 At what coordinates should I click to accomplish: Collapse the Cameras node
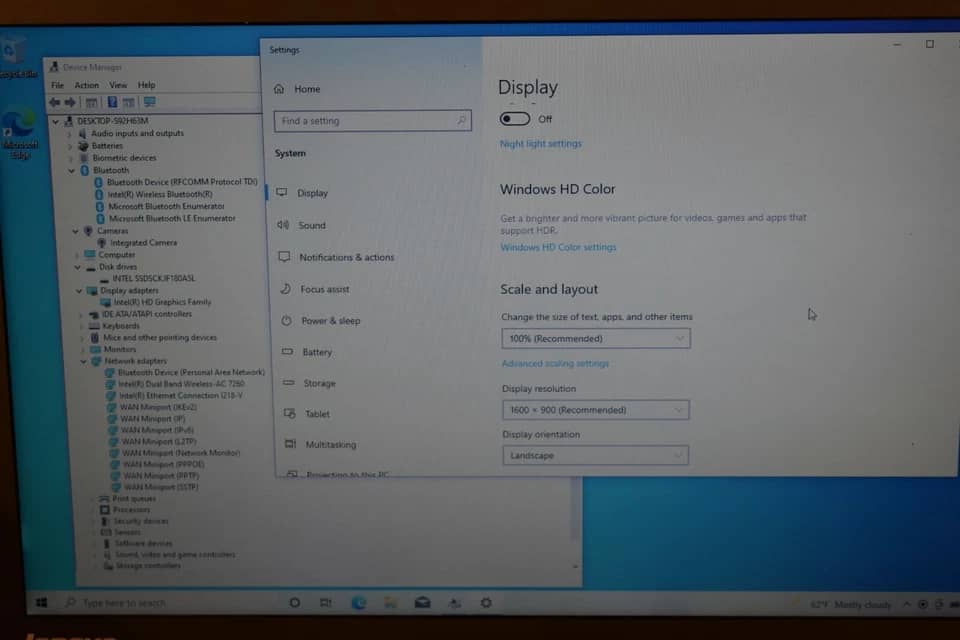(75, 232)
